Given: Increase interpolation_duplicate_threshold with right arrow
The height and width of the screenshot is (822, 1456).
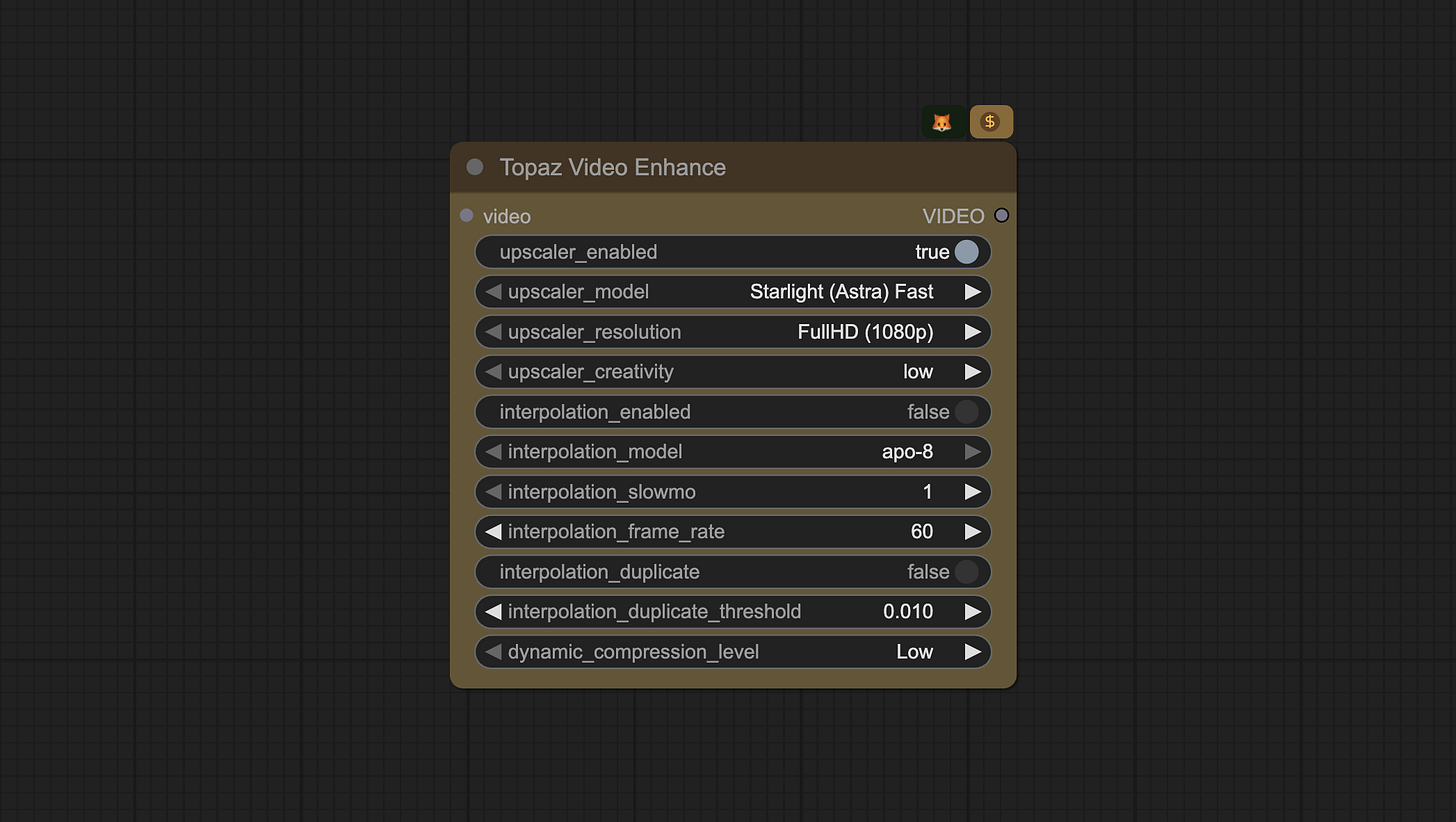Looking at the screenshot, I should (x=972, y=612).
